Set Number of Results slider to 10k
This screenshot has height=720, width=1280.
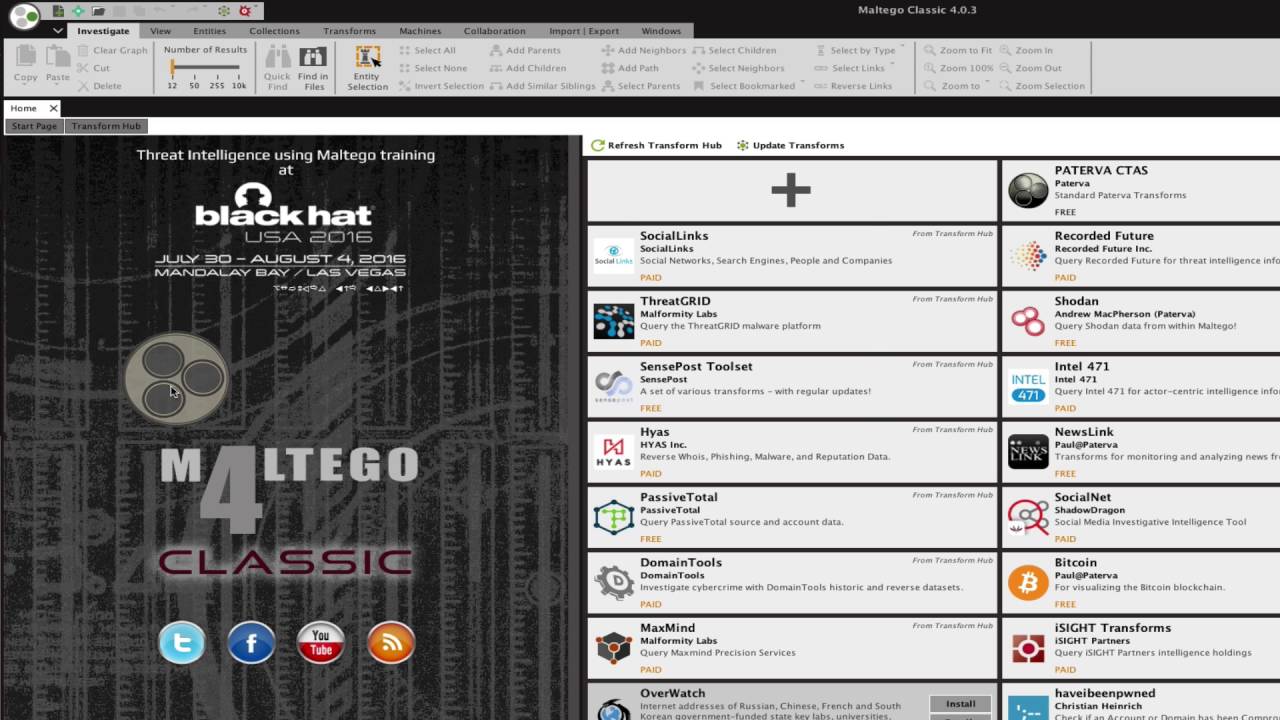pos(239,86)
